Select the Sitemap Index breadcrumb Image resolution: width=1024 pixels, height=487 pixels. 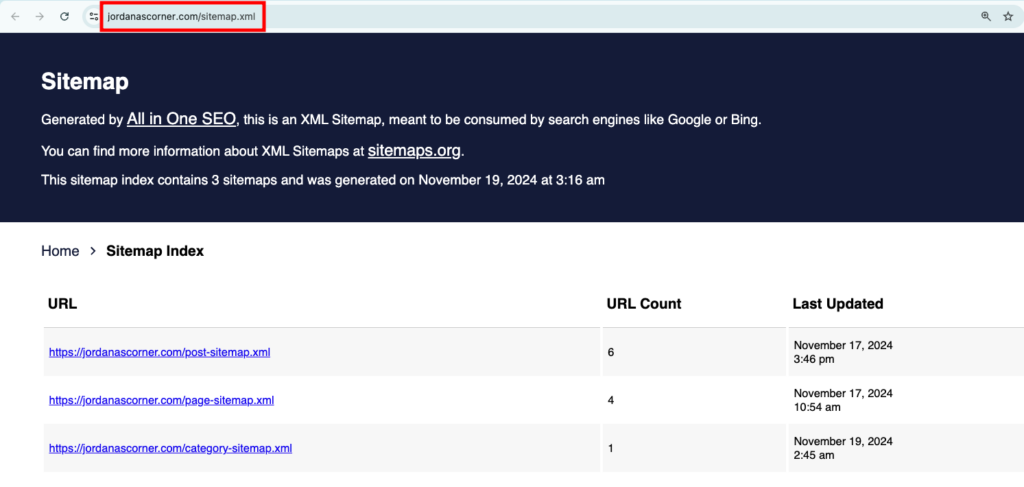pyautogui.click(x=155, y=251)
